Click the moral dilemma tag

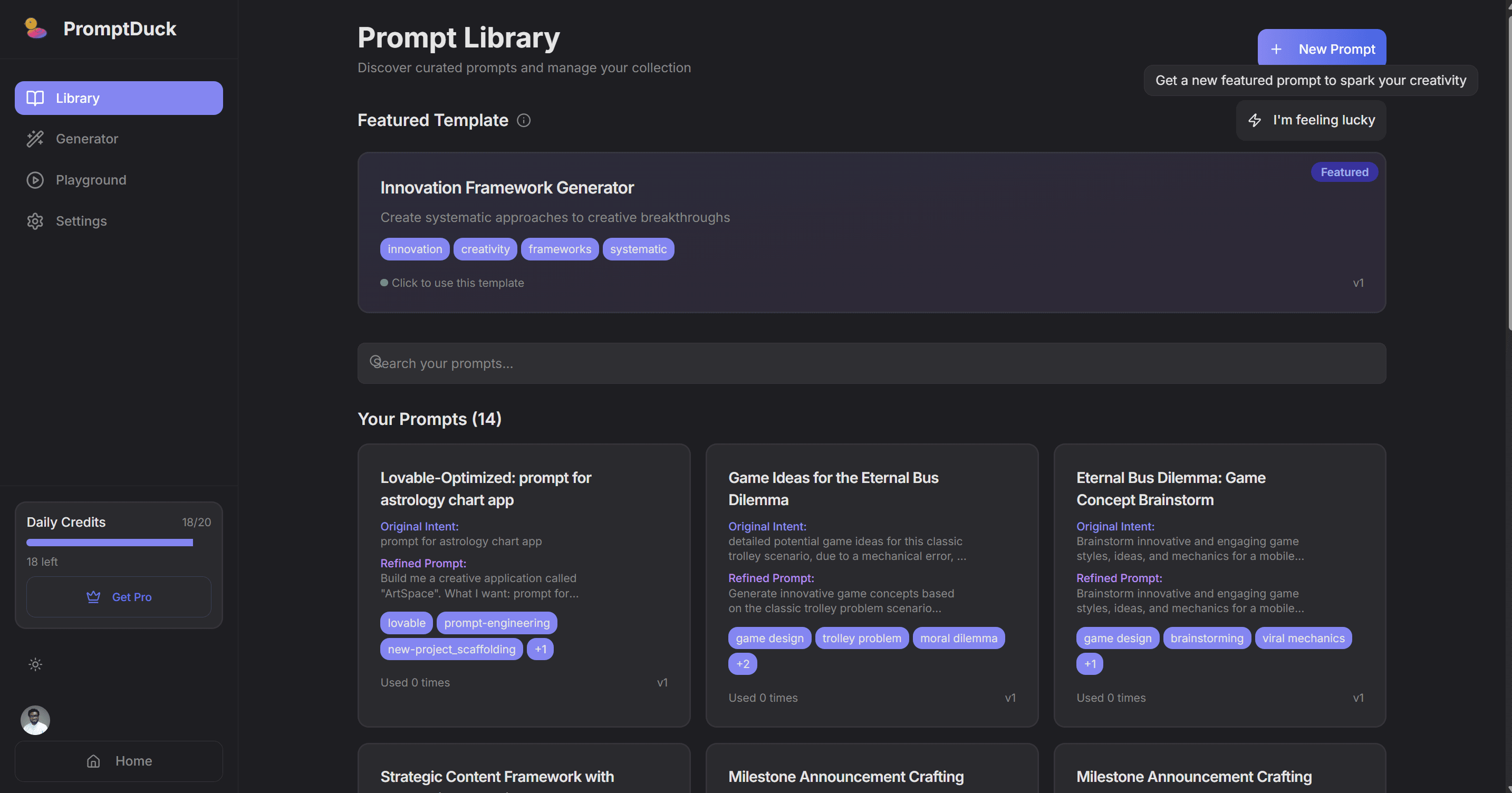click(x=958, y=638)
